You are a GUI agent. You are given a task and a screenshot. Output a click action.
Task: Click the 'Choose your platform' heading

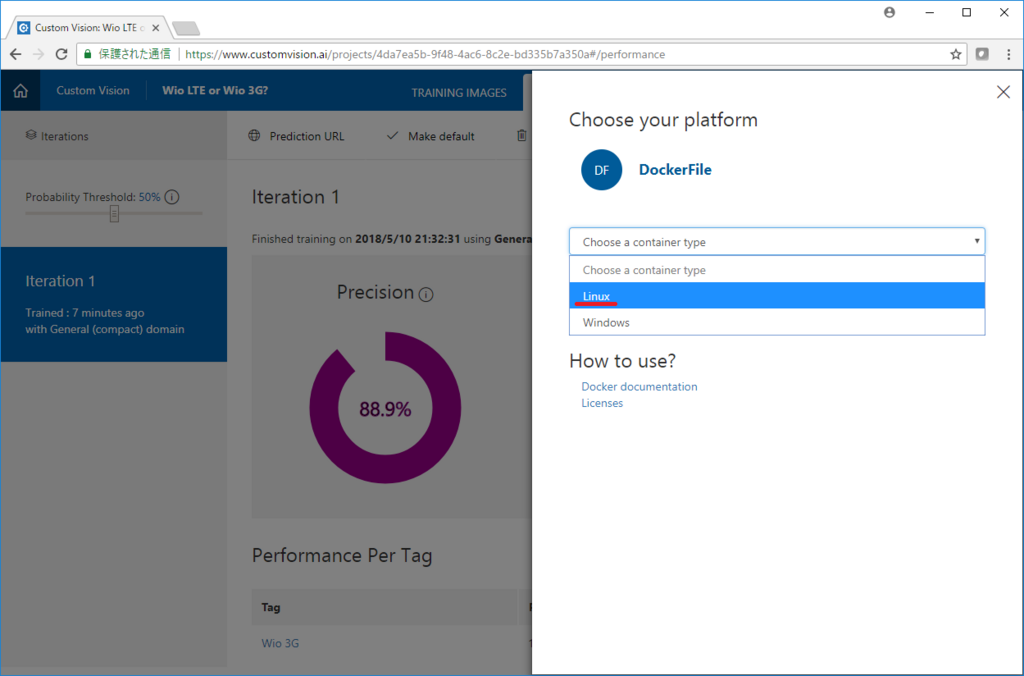coord(663,120)
